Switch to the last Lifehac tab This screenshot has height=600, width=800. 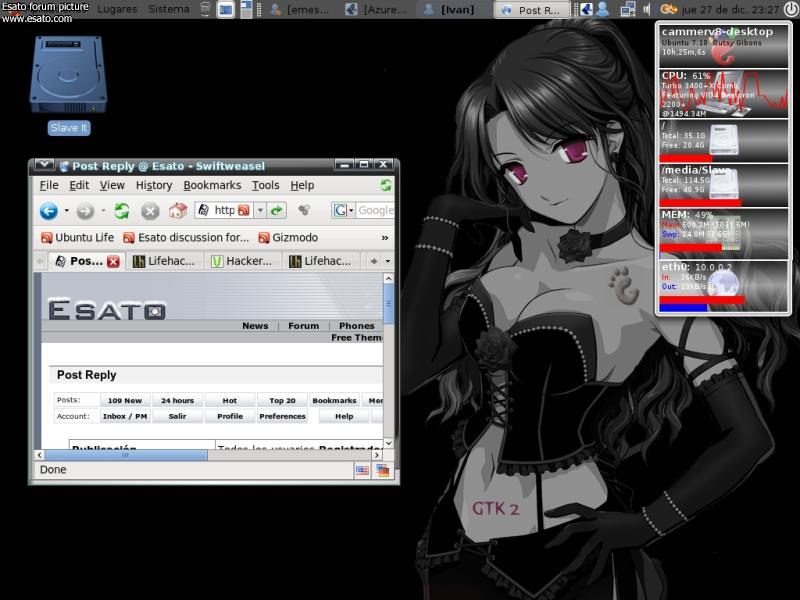pos(320,261)
